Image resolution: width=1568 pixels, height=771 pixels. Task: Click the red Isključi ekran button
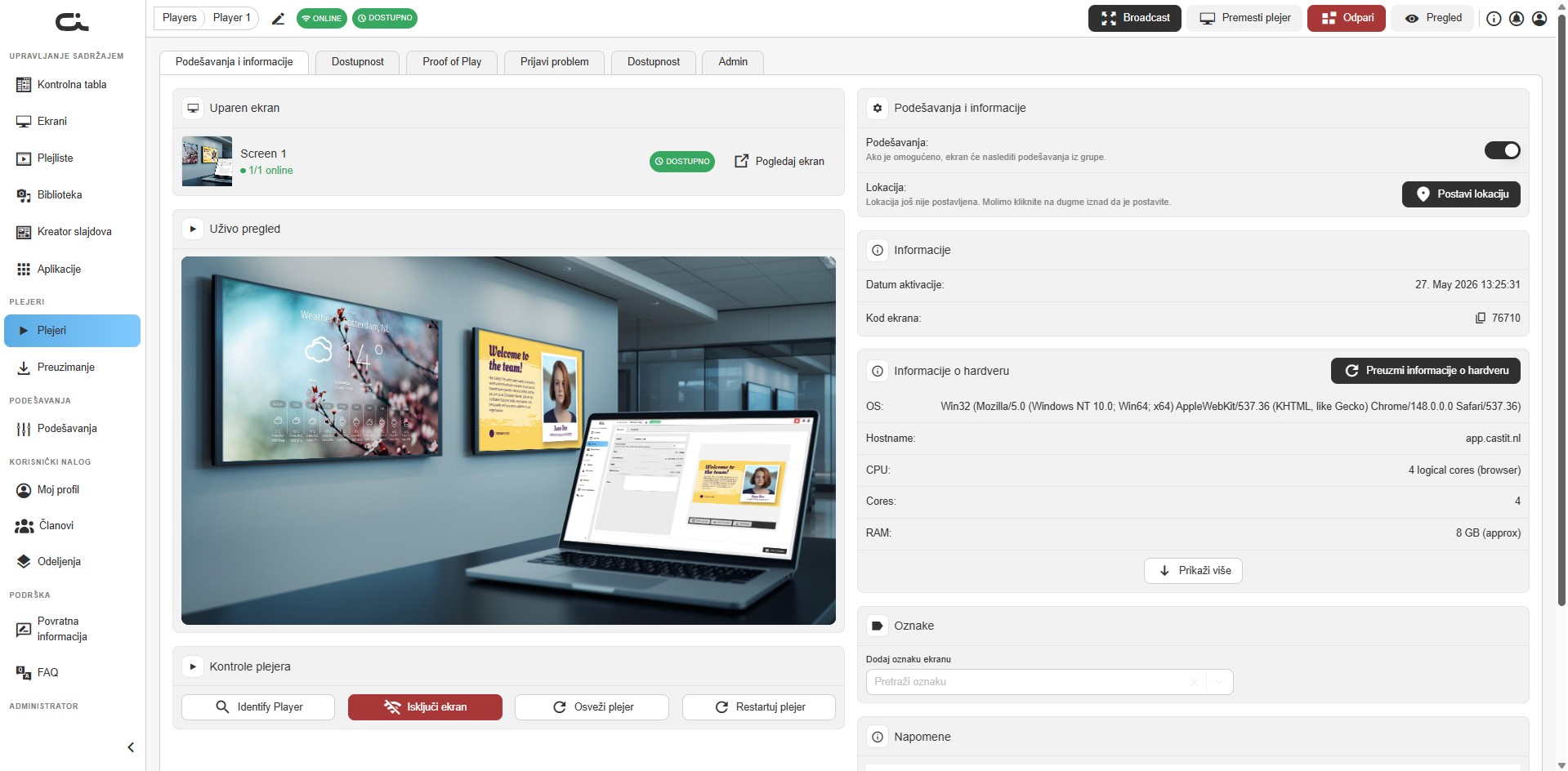pyautogui.click(x=425, y=707)
